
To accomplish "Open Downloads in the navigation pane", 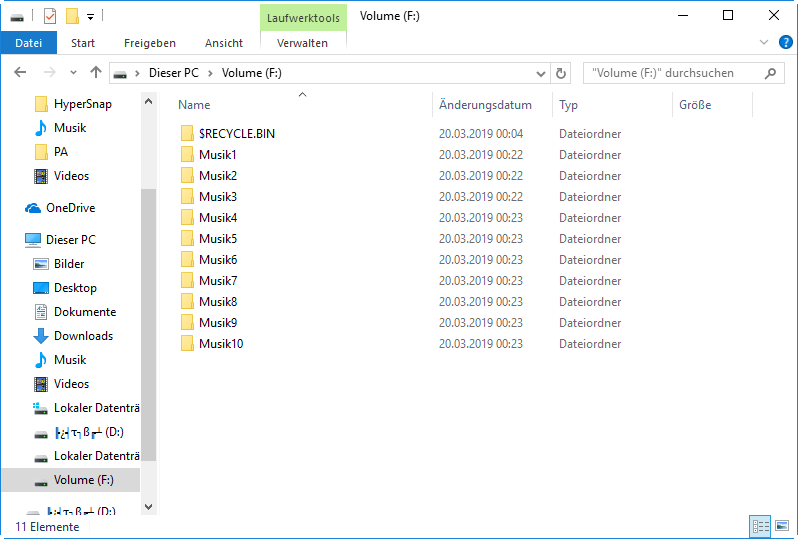I will (x=73, y=335).
